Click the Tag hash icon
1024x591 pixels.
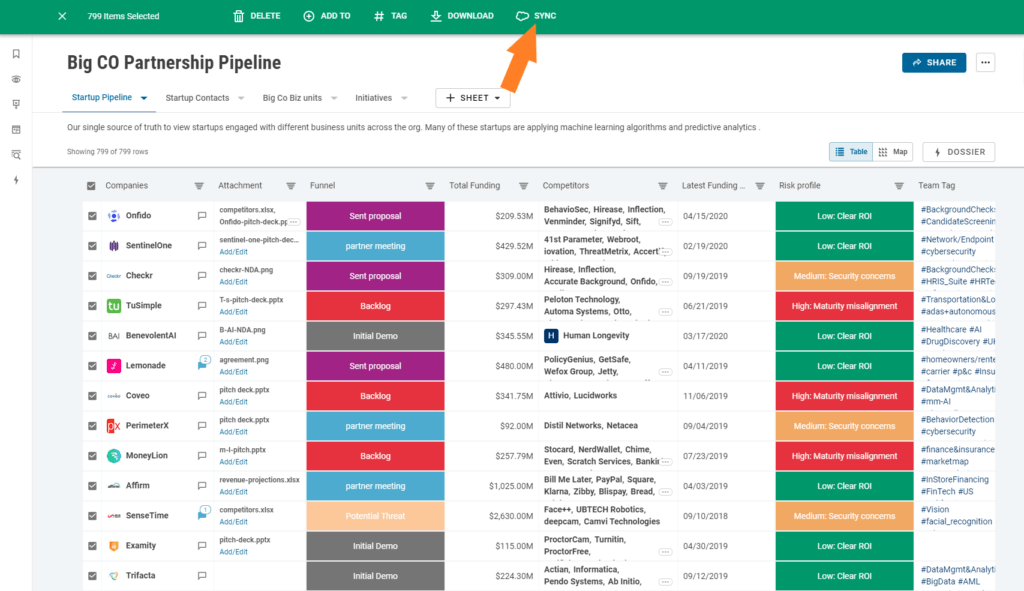pyautogui.click(x=378, y=17)
